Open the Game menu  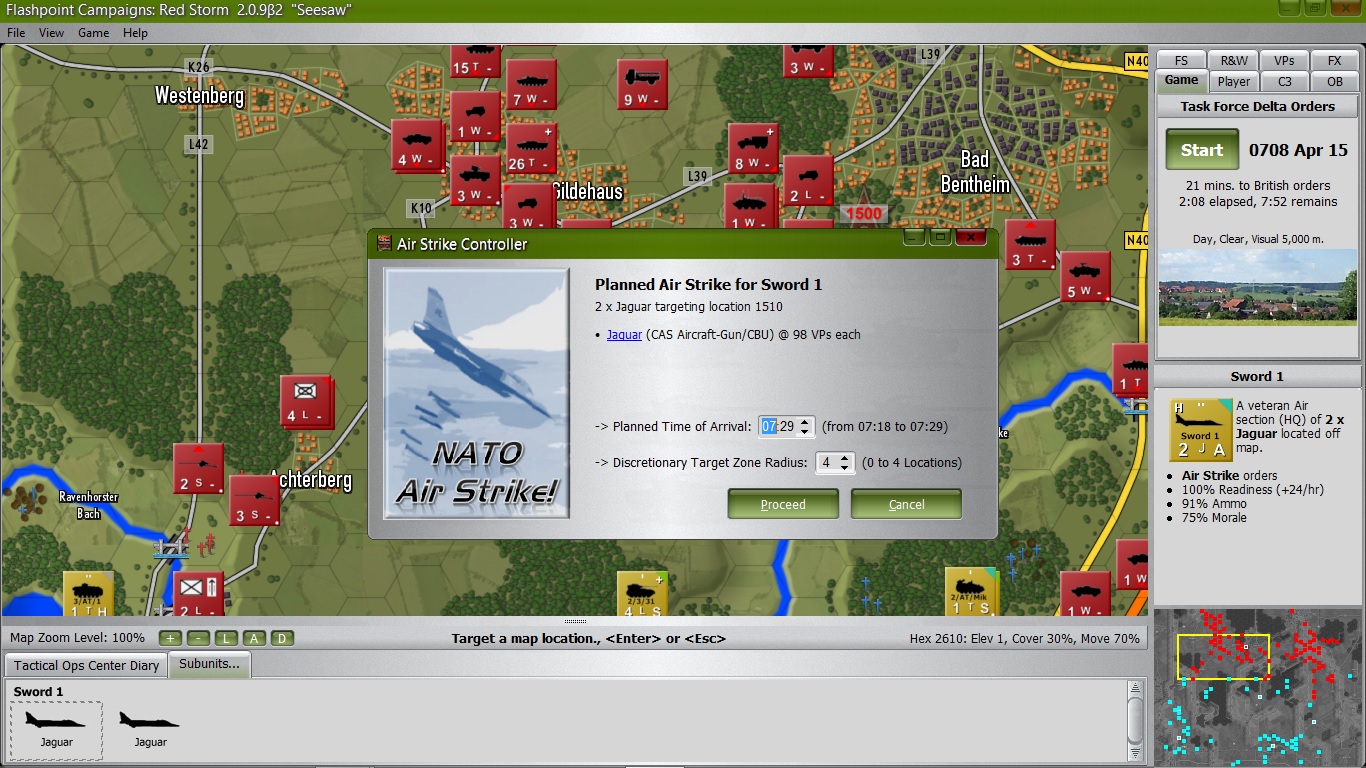pos(94,33)
